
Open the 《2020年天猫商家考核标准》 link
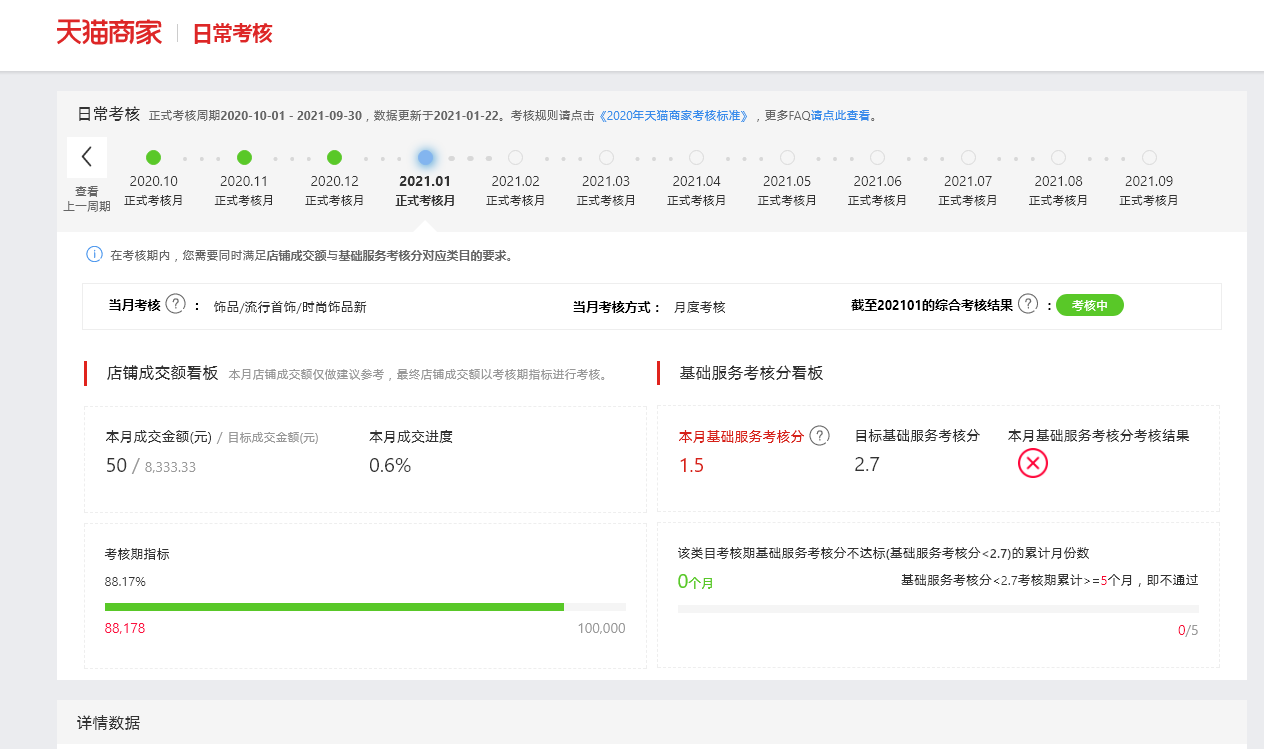(674, 116)
